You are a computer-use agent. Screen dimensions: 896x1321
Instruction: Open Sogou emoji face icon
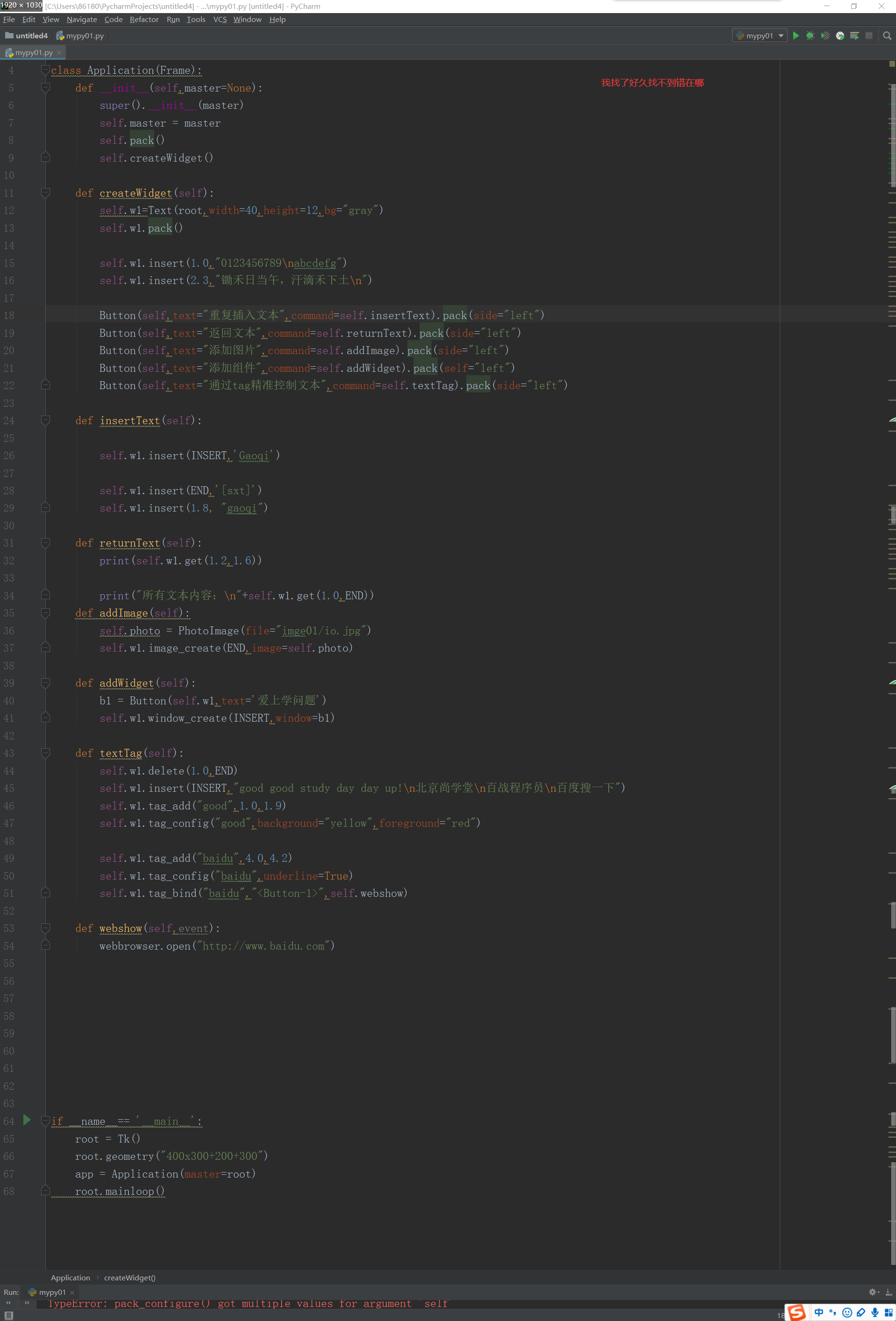(x=847, y=1313)
